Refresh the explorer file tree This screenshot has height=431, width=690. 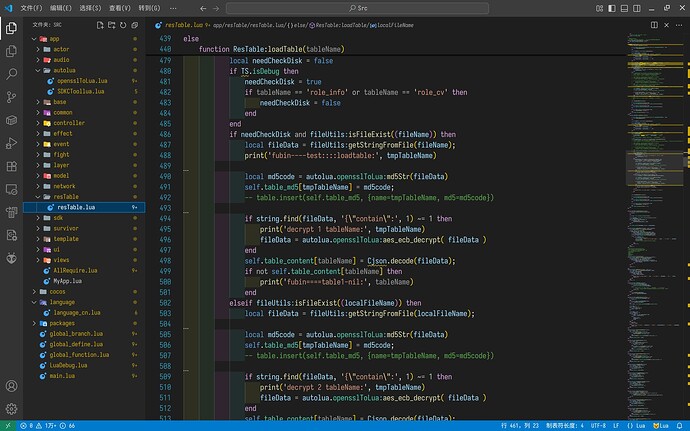[123, 25]
